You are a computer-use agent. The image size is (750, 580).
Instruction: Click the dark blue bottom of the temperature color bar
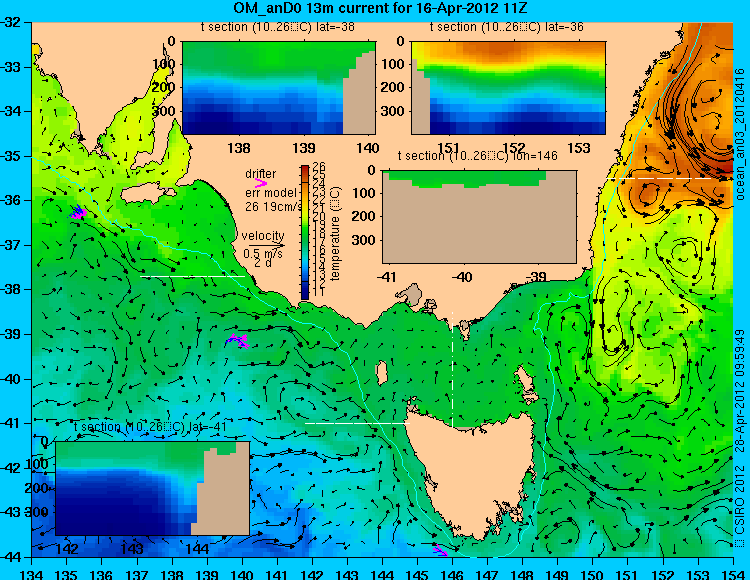click(x=305, y=293)
